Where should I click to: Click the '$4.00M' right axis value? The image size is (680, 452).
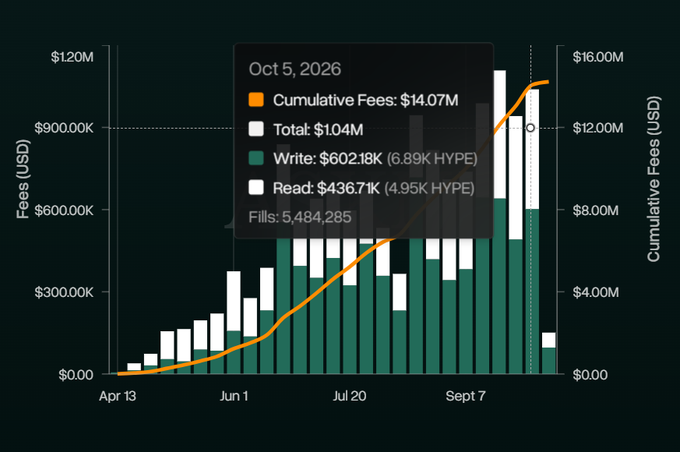pos(595,292)
